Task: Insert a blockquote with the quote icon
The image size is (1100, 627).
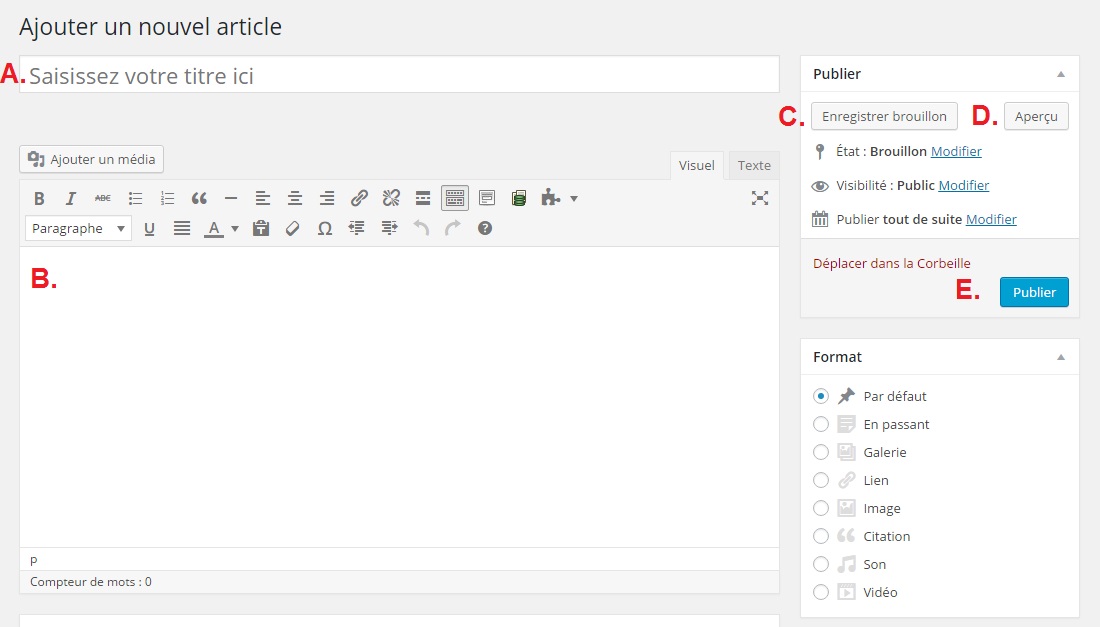Action: pos(199,198)
